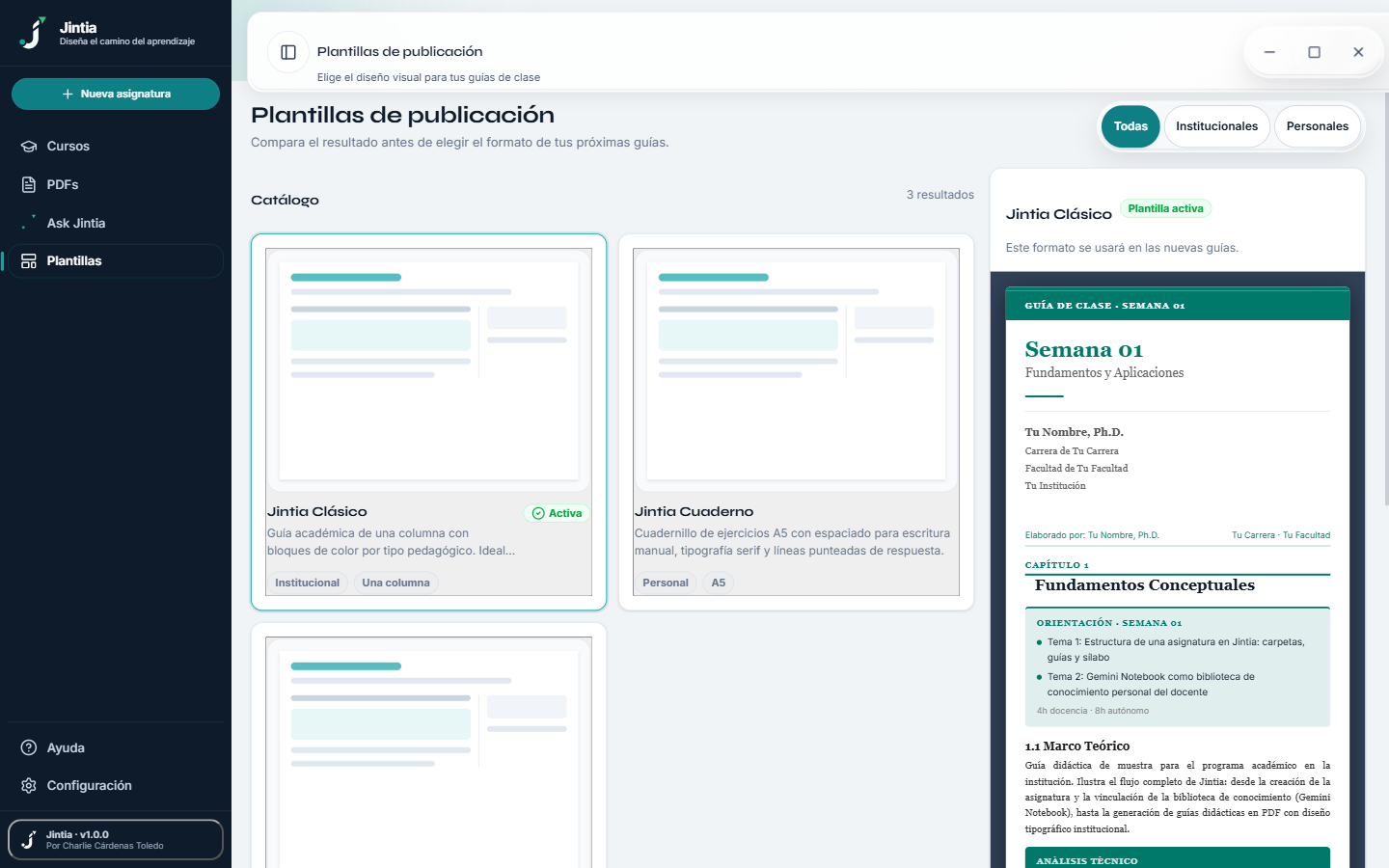Click the 1.1 Marco Teórico heading
1389x868 pixels.
[x=1077, y=746]
